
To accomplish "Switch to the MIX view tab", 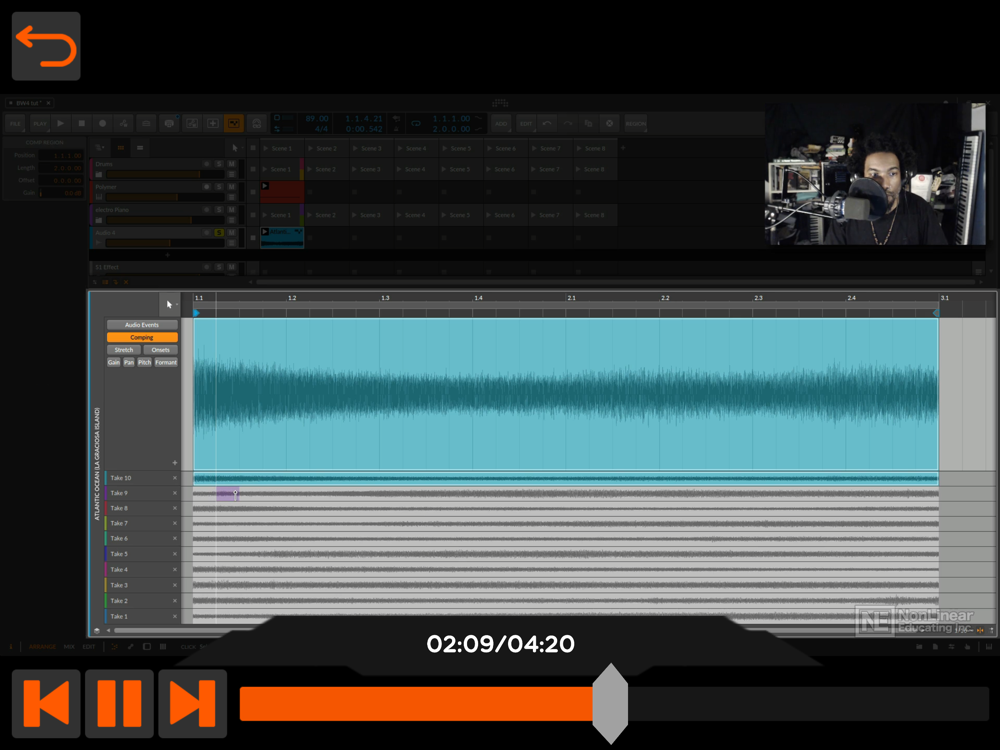I will click(69, 647).
